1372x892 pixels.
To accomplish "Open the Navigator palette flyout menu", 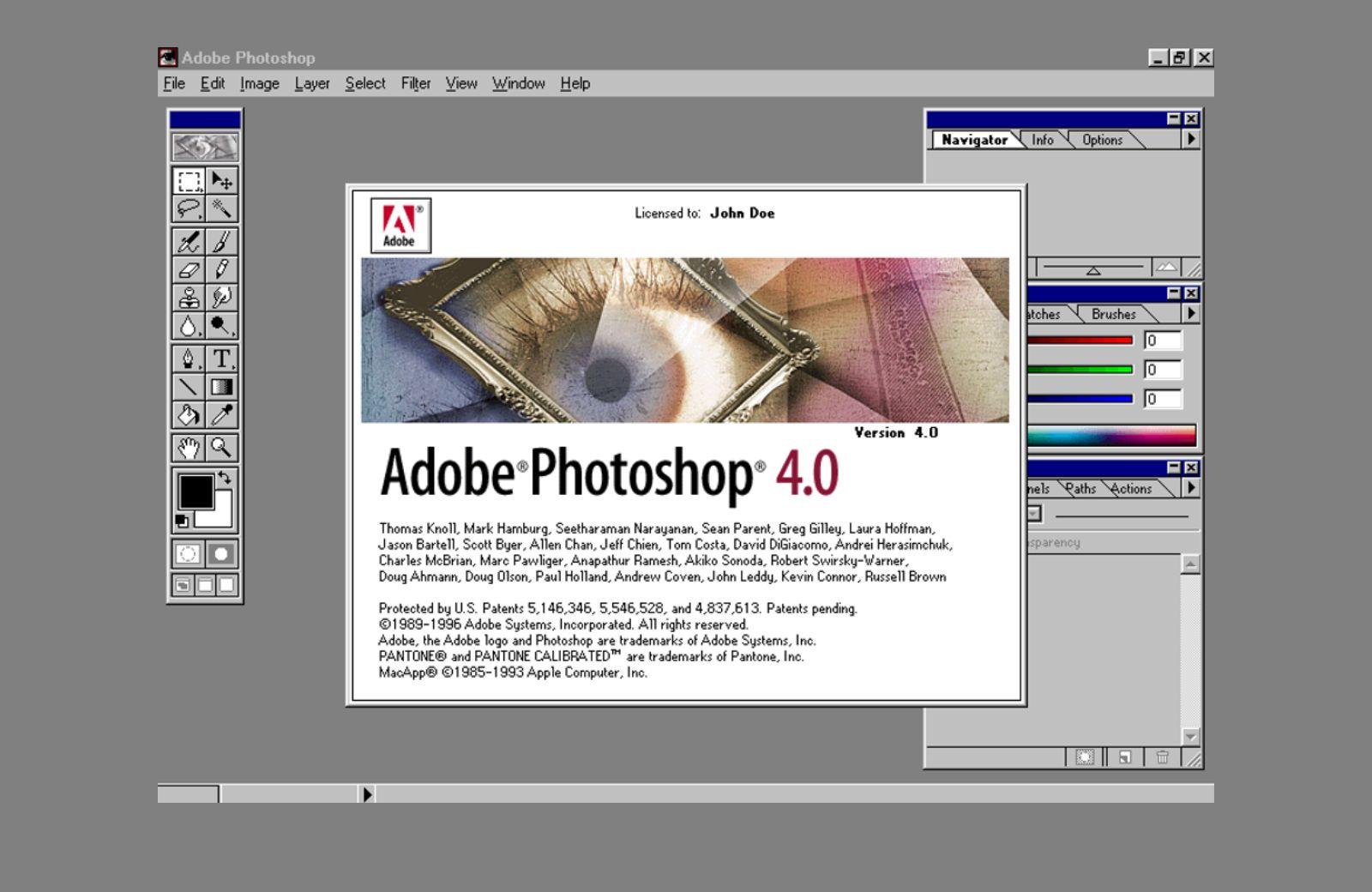I will [x=1191, y=139].
